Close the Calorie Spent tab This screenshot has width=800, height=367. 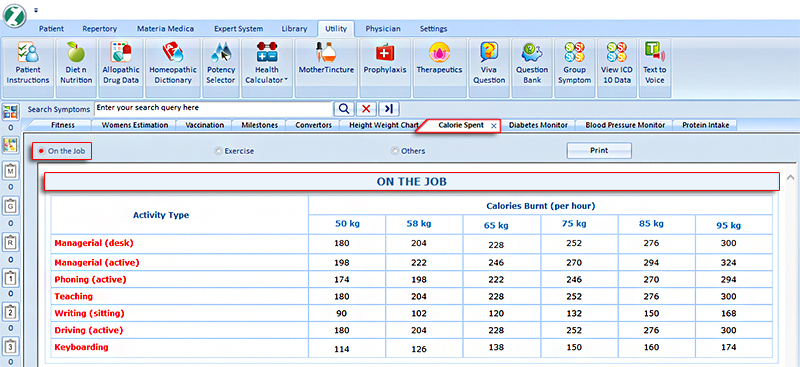point(493,126)
